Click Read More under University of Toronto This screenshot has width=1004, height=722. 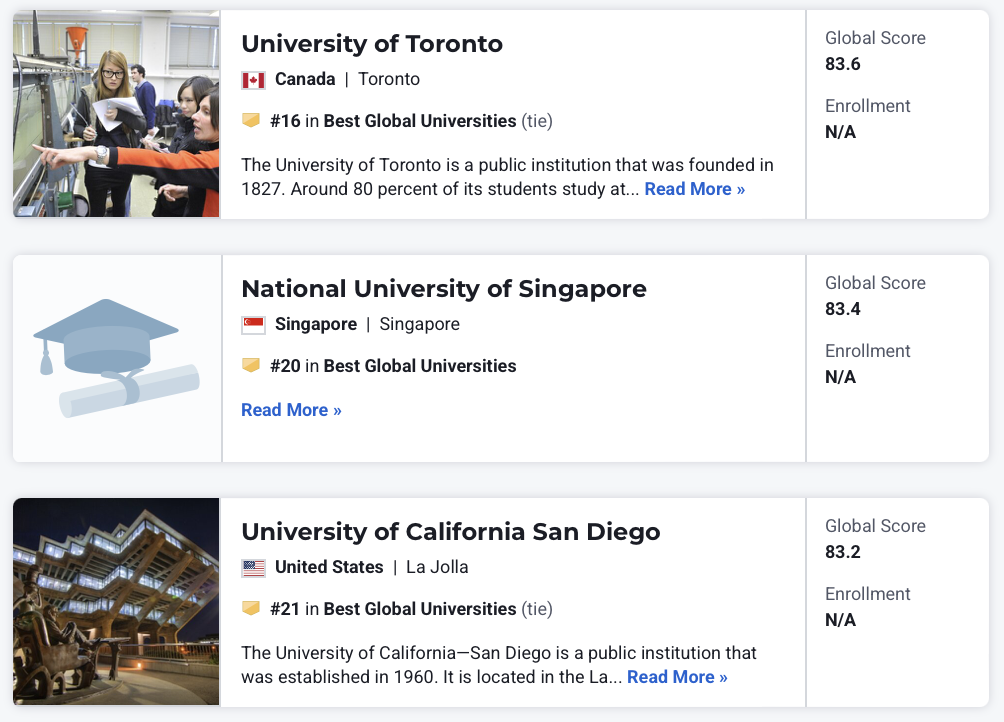coord(695,189)
